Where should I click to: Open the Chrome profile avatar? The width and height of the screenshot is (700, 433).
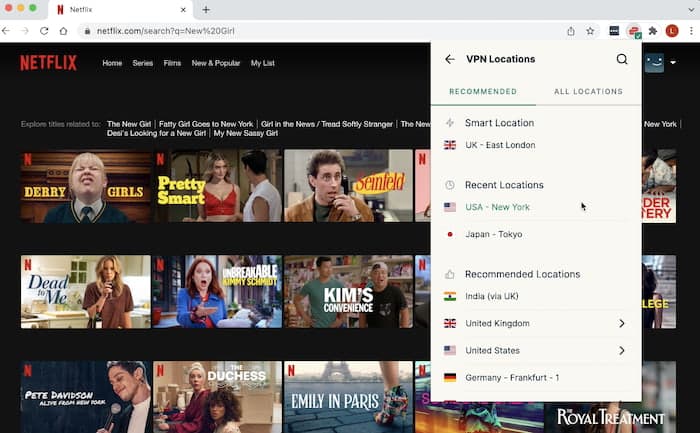(672, 31)
